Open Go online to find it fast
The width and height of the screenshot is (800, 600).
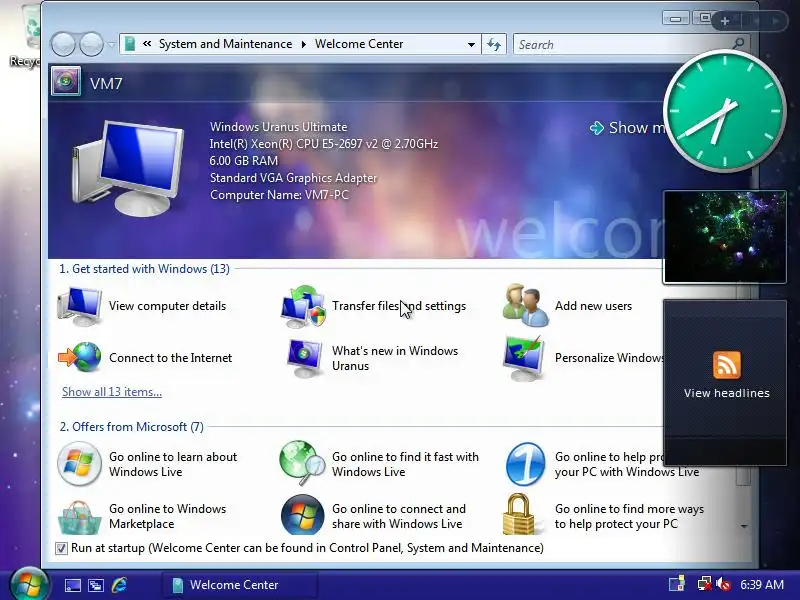pyautogui.click(x=380, y=464)
